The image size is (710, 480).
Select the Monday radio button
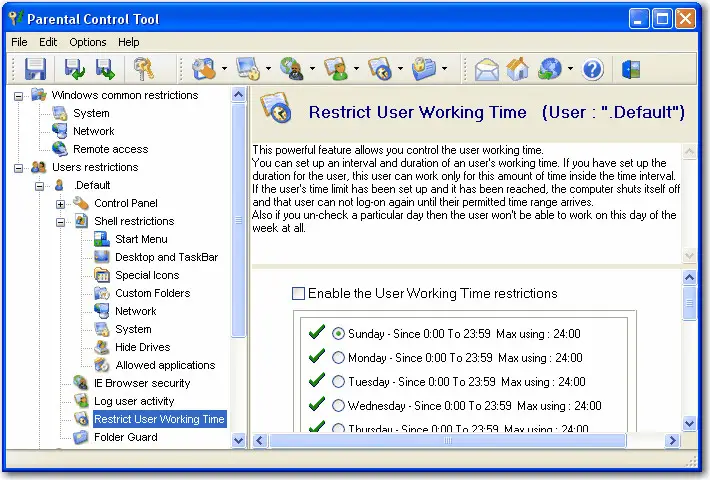(338, 358)
